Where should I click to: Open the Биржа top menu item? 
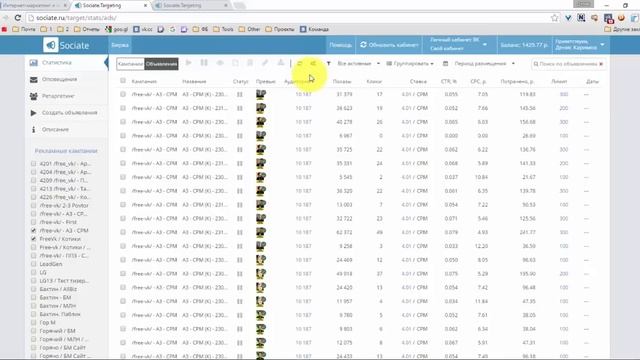tap(120, 45)
